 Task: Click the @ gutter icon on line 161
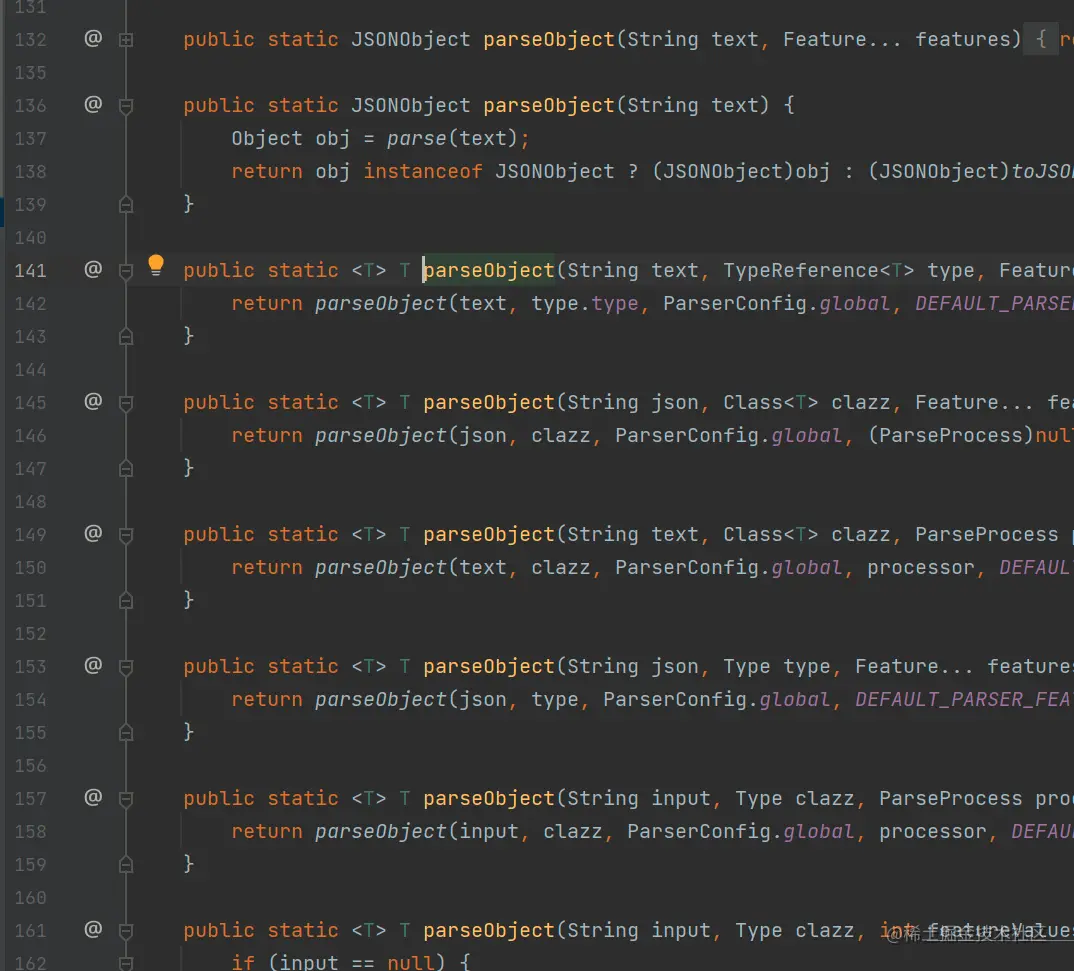[x=93, y=929]
